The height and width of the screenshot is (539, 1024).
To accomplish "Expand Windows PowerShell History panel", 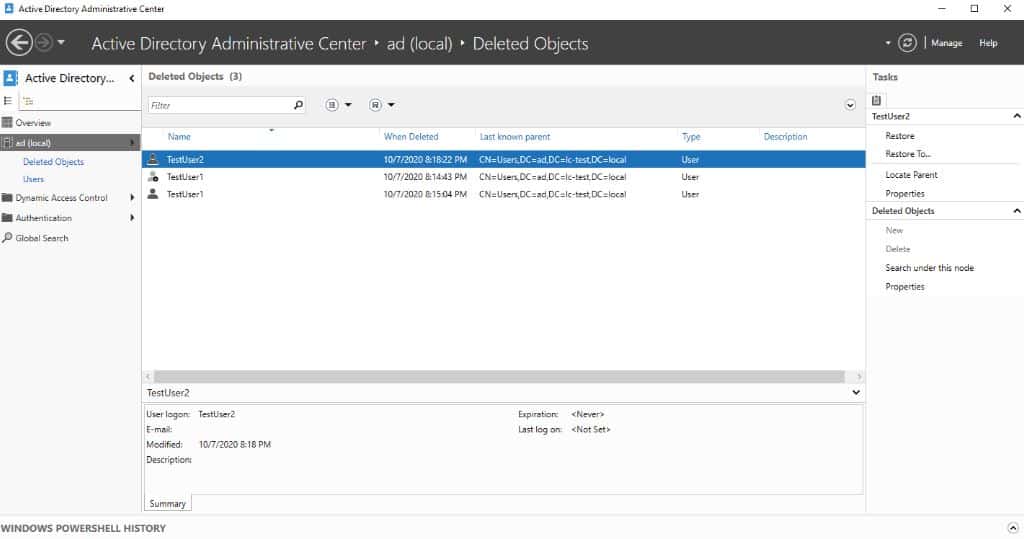I will tap(1013, 528).
